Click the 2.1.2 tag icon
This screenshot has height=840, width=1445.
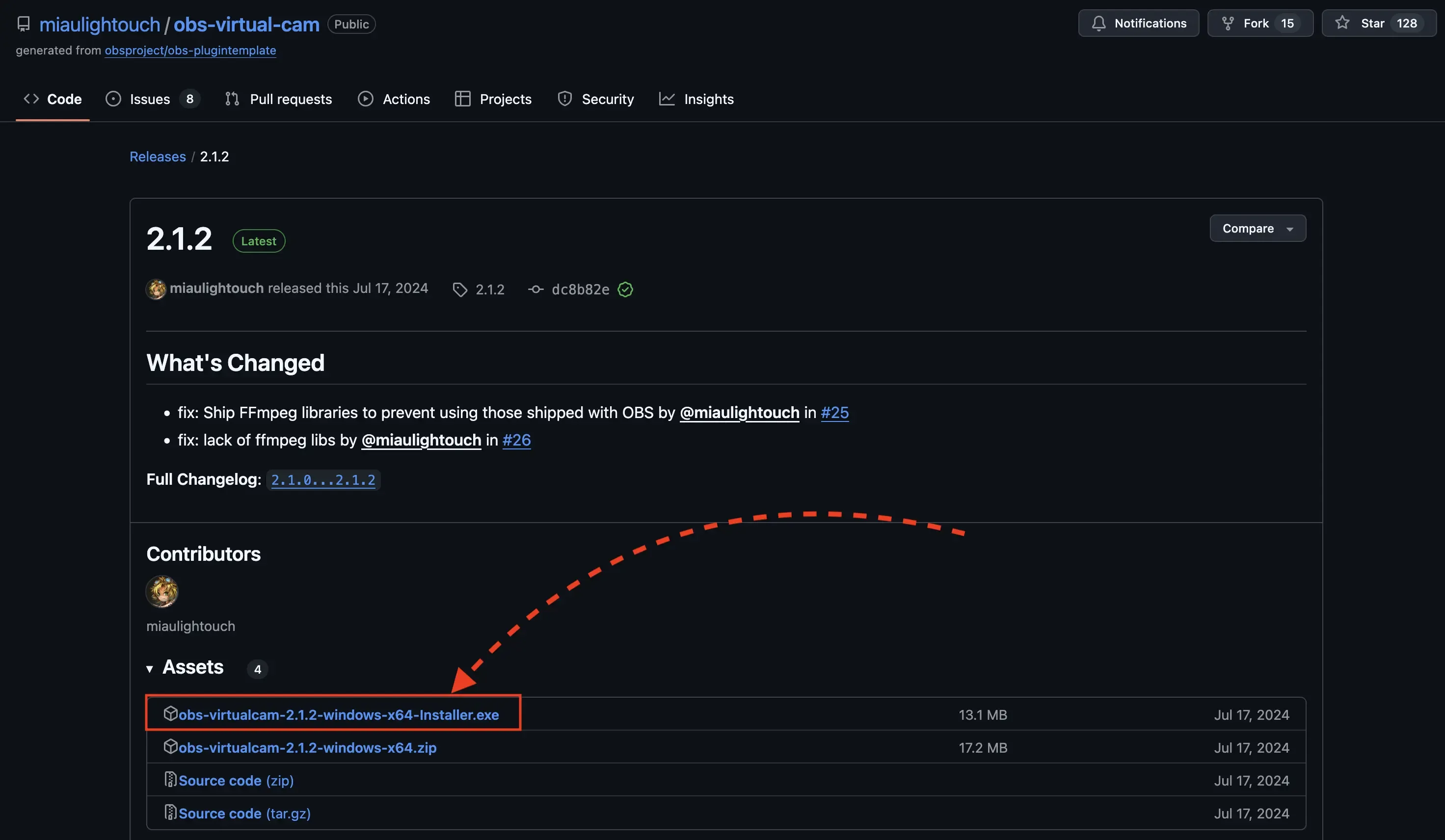(x=459, y=289)
